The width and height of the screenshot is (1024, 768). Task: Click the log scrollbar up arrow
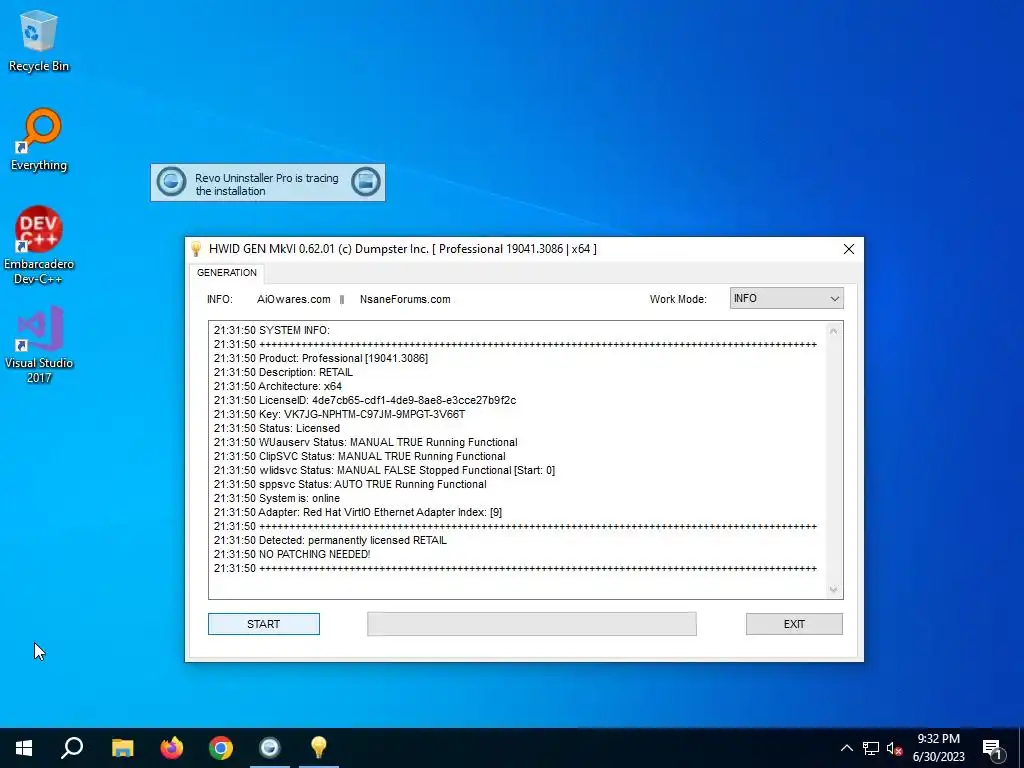point(833,331)
